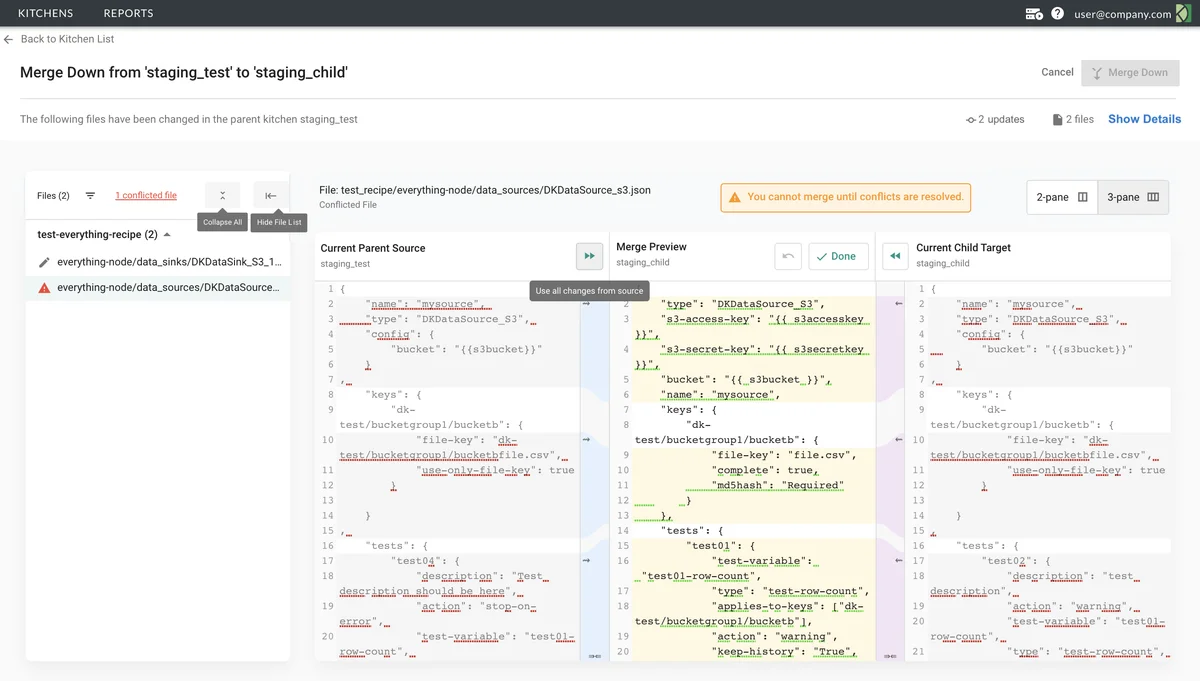Switch to 2-pane view

tap(1061, 197)
